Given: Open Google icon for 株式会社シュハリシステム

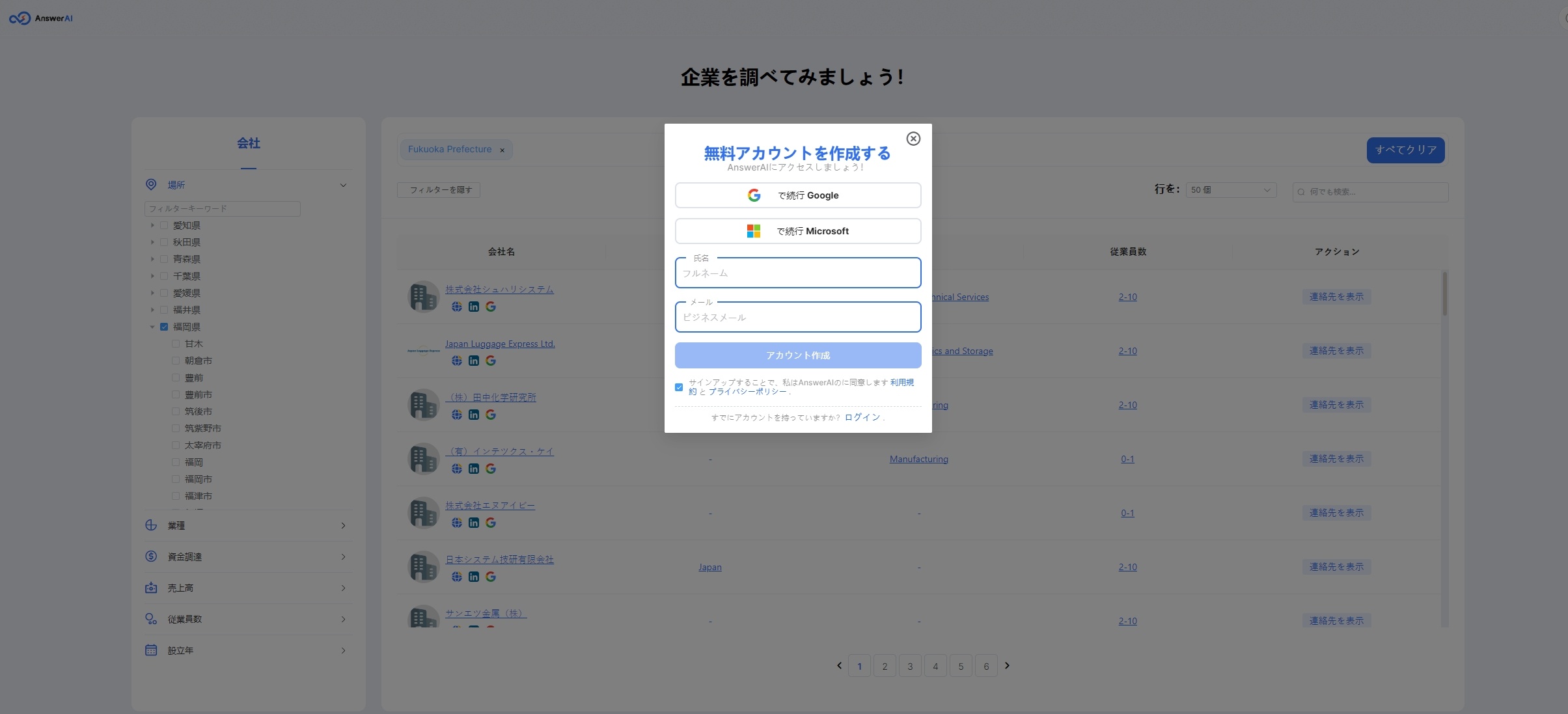Looking at the screenshot, I should [x=491, y=307].
